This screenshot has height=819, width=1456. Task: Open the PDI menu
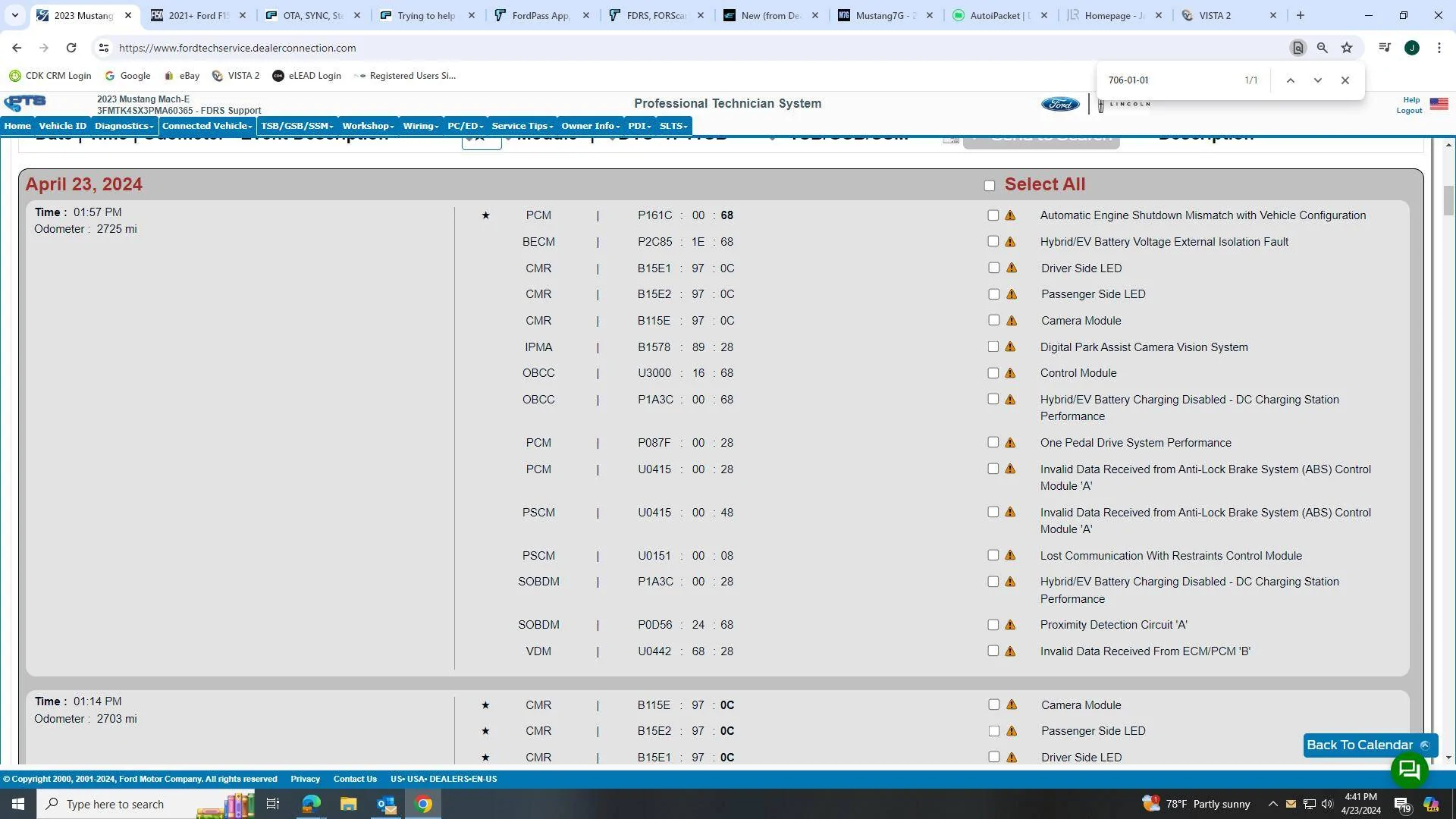click(x=639, y=126)
